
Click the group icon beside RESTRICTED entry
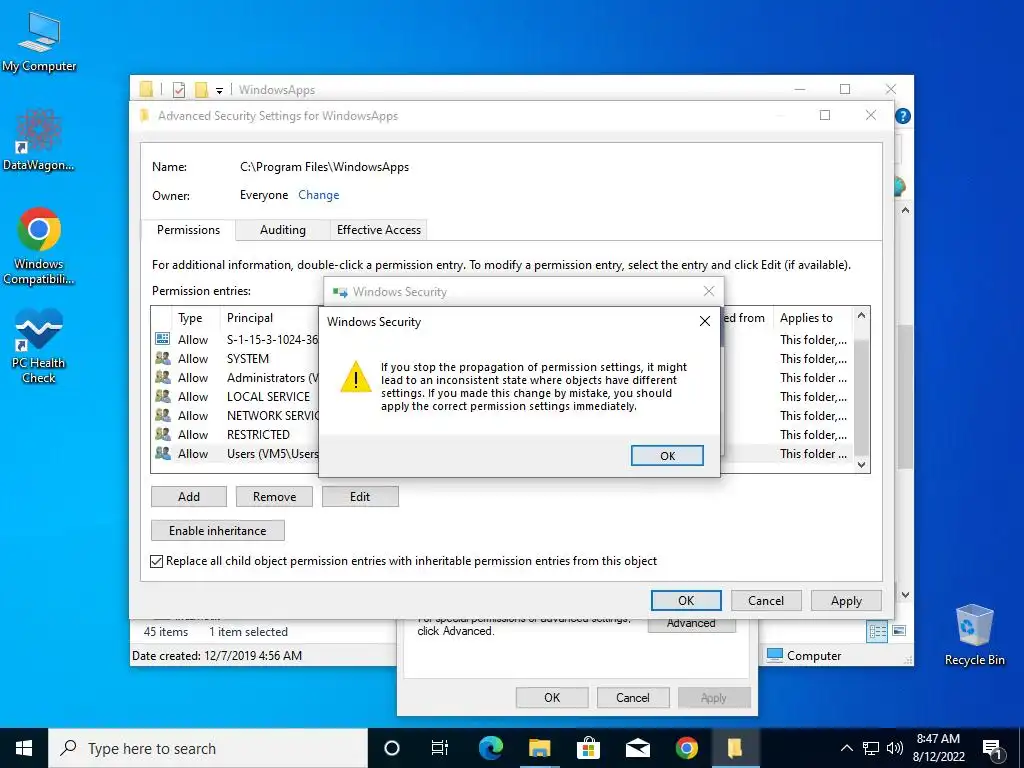[163, 434]
